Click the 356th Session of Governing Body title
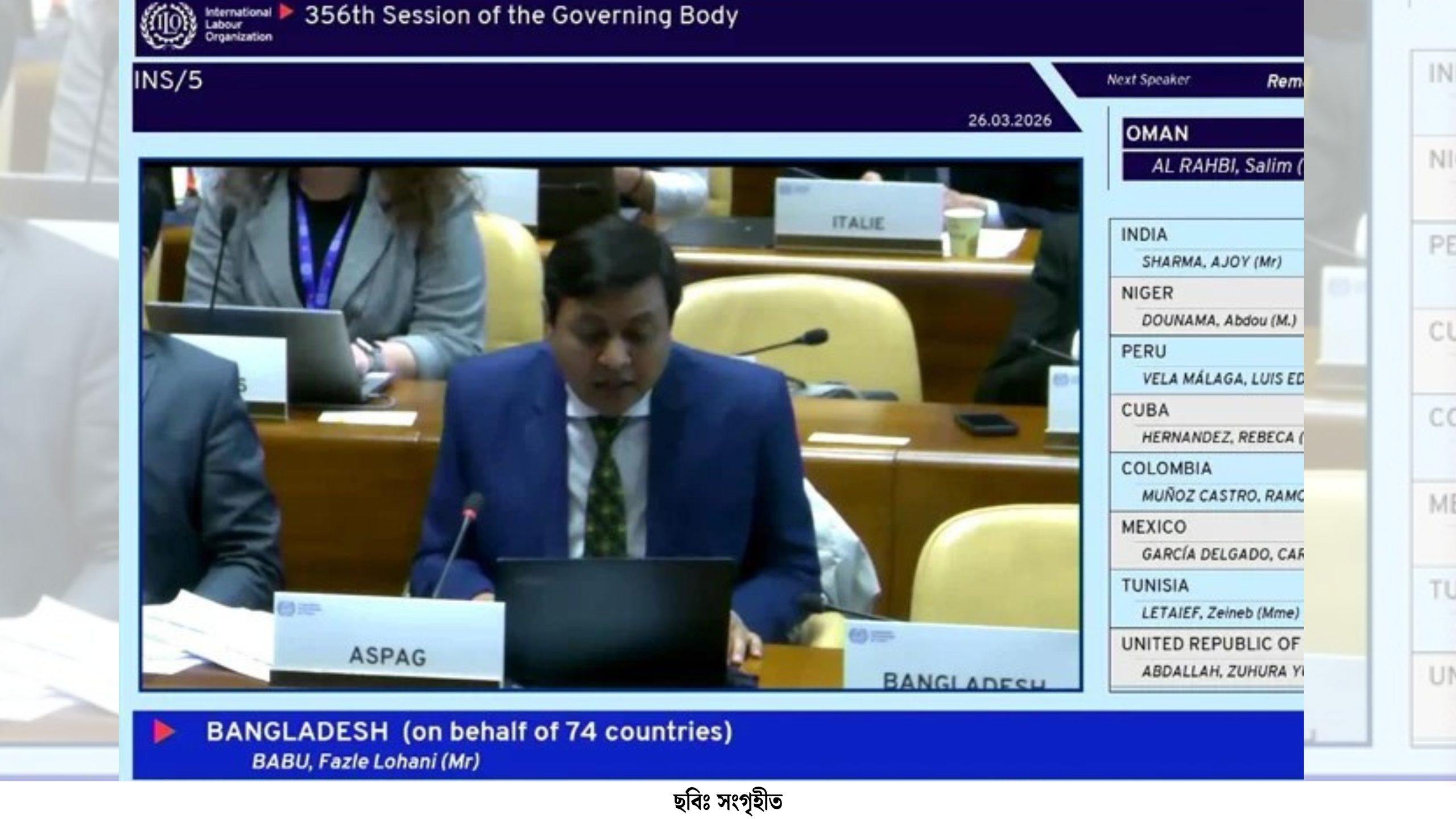 521,16
